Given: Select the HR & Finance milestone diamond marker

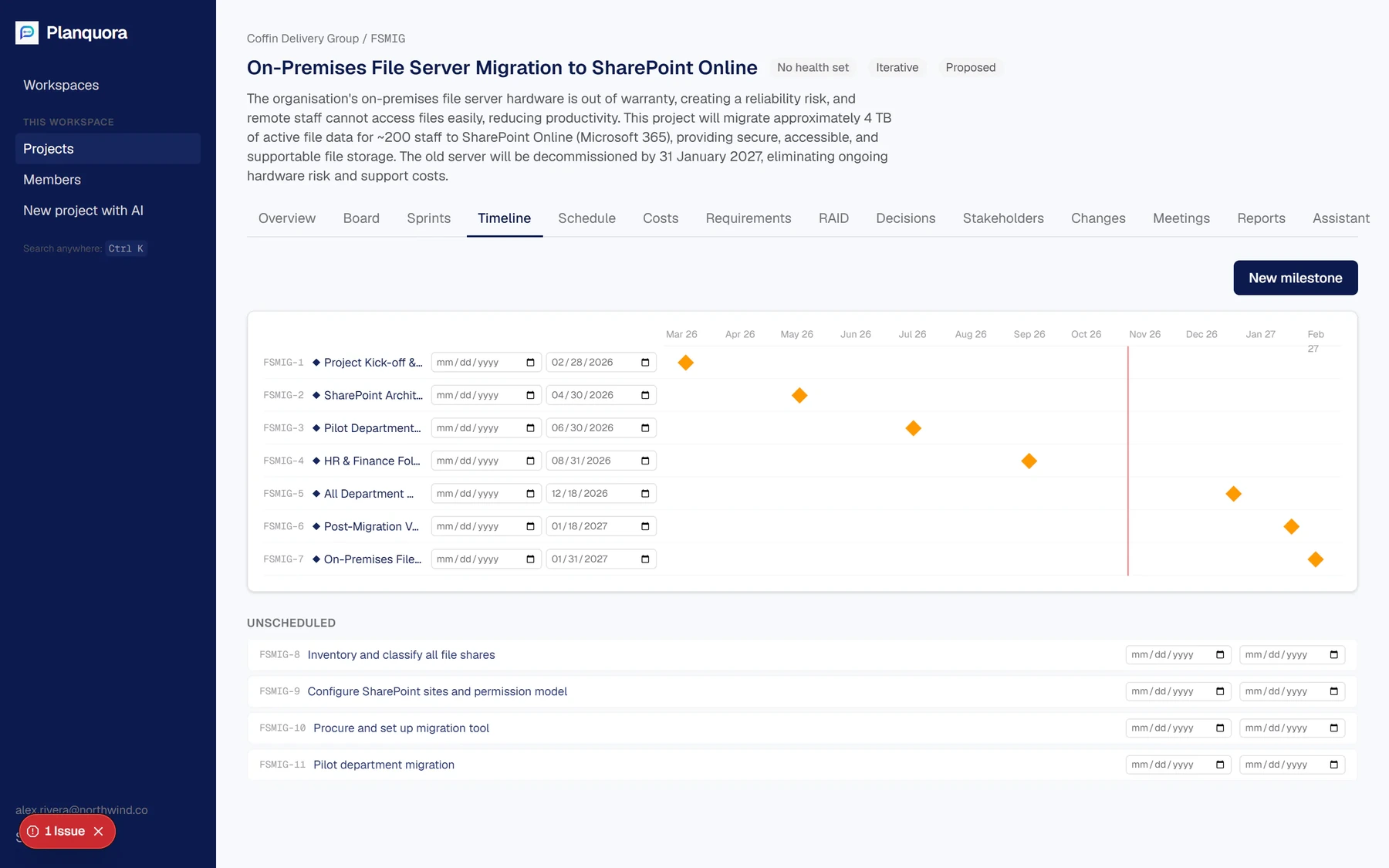Looking at the screenshot, I should [x=1029, y=461].
